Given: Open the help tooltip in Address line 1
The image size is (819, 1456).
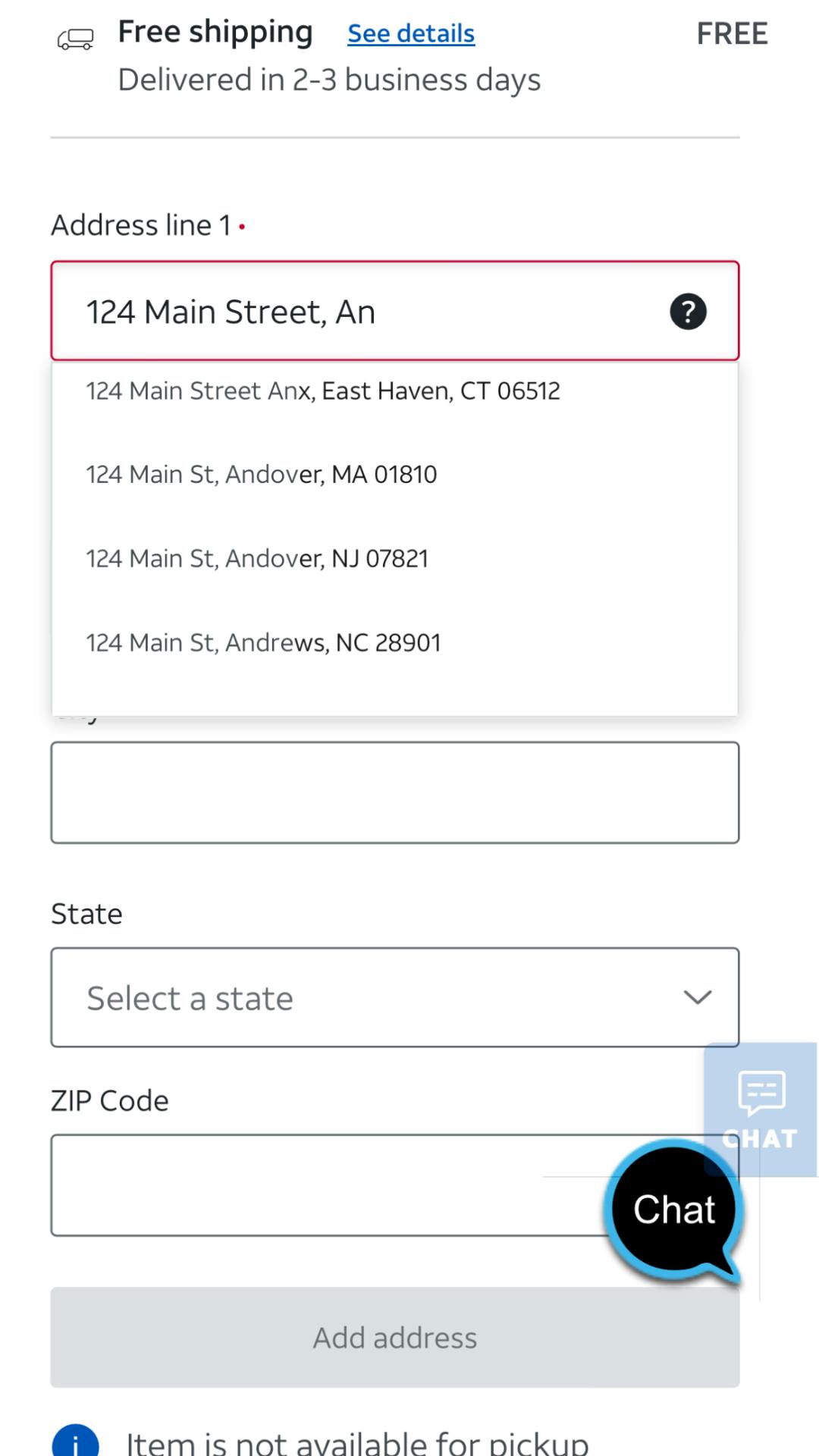Looking at the screenshot, I should coord(687,311).
